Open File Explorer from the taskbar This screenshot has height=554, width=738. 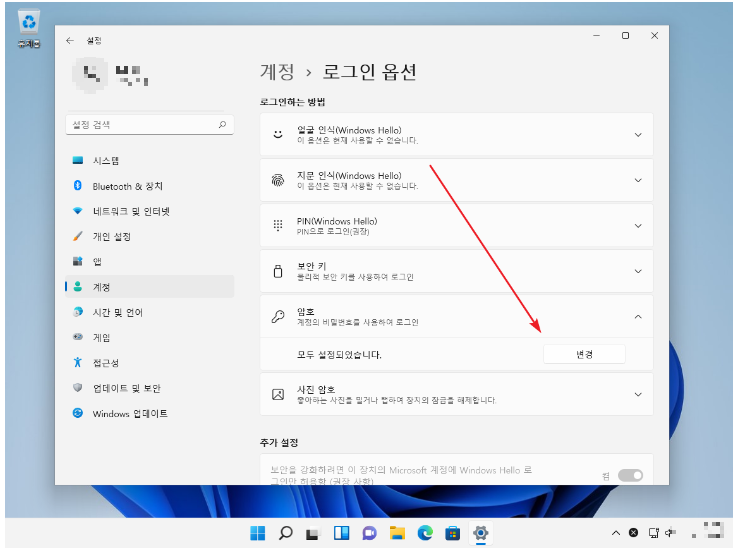397,533
